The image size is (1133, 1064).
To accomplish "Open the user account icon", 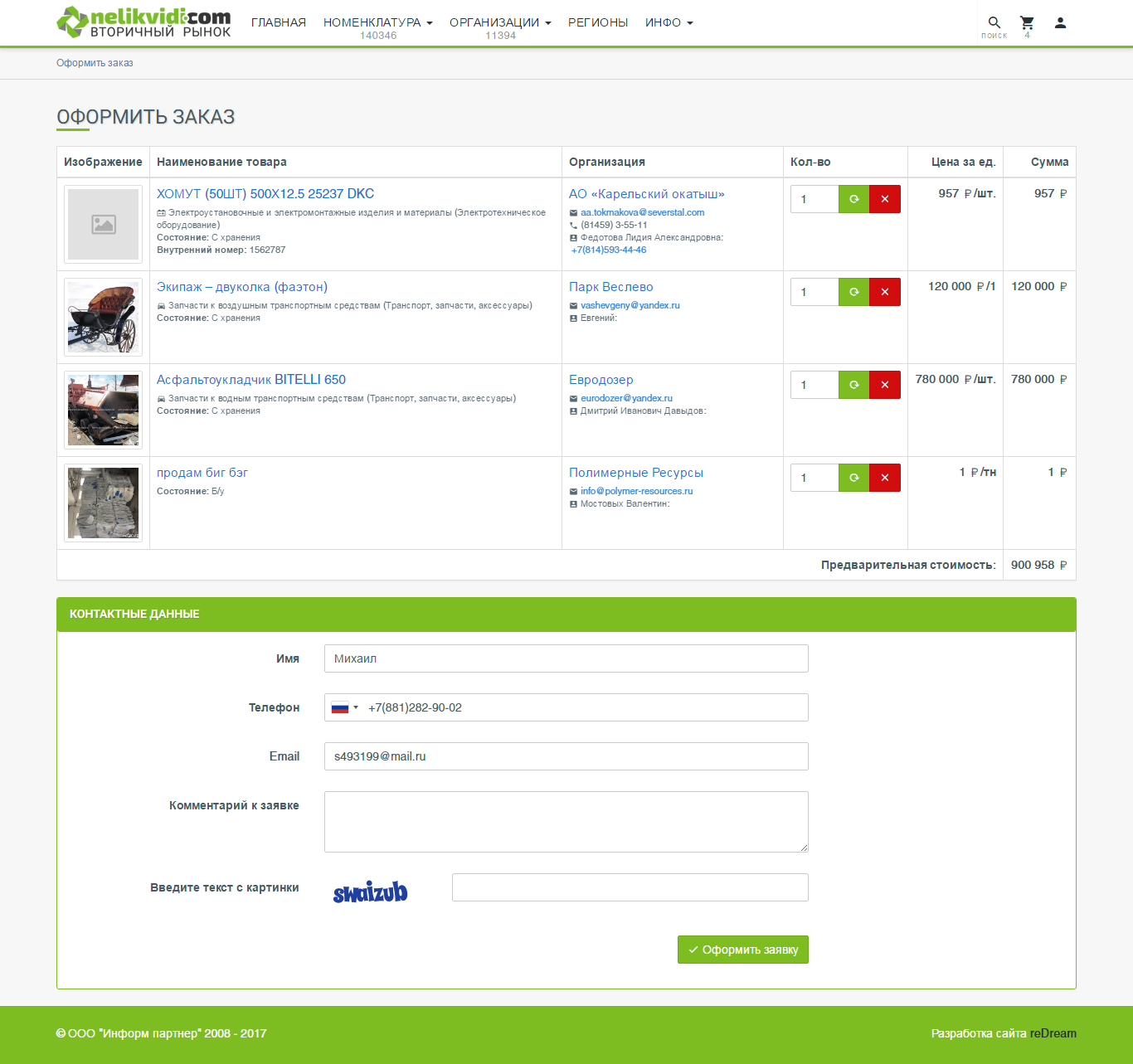I will pyautogui.click(x=1060, y=23).
